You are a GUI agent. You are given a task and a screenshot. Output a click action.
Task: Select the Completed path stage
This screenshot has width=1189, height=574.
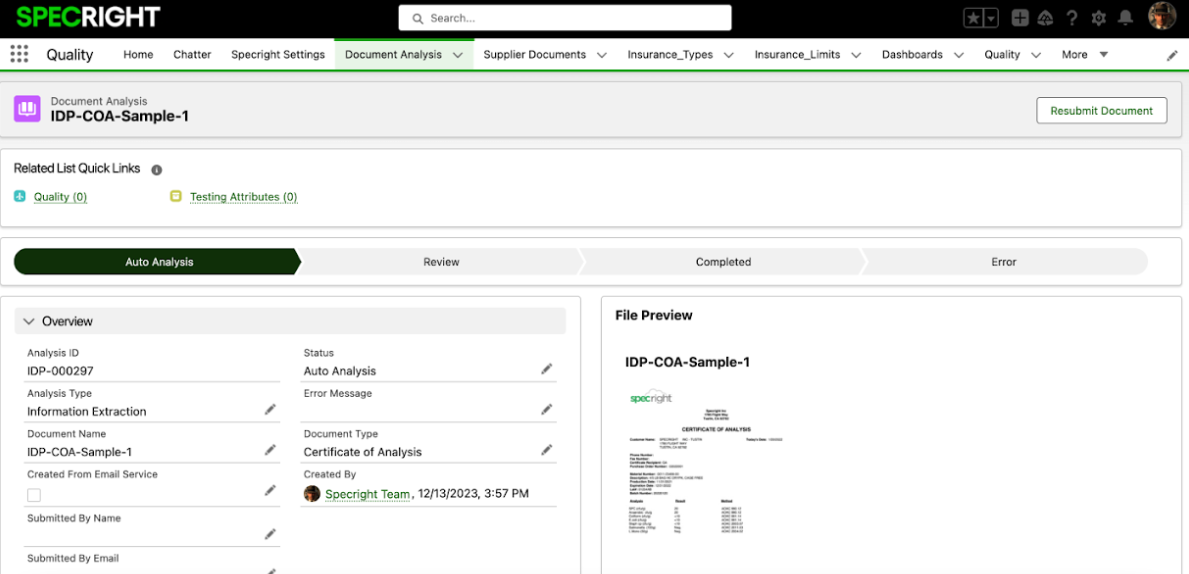tap(723, 262)
